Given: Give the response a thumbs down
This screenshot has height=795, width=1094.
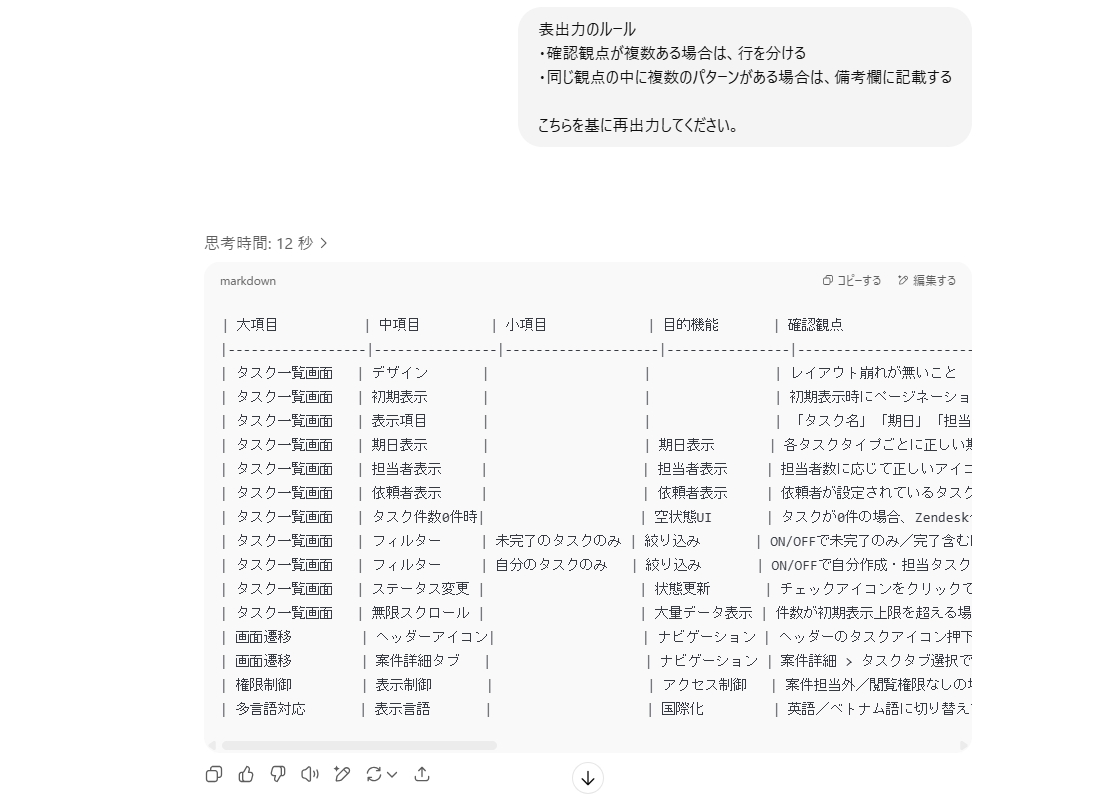Looking at the screenshot, I should 278,774.
